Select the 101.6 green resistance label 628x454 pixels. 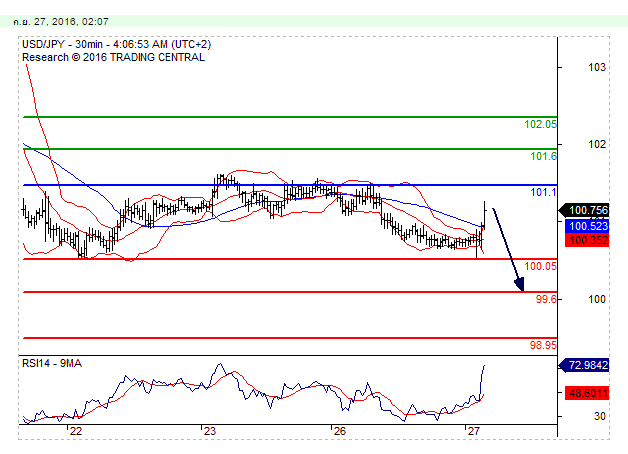(544, 157)
